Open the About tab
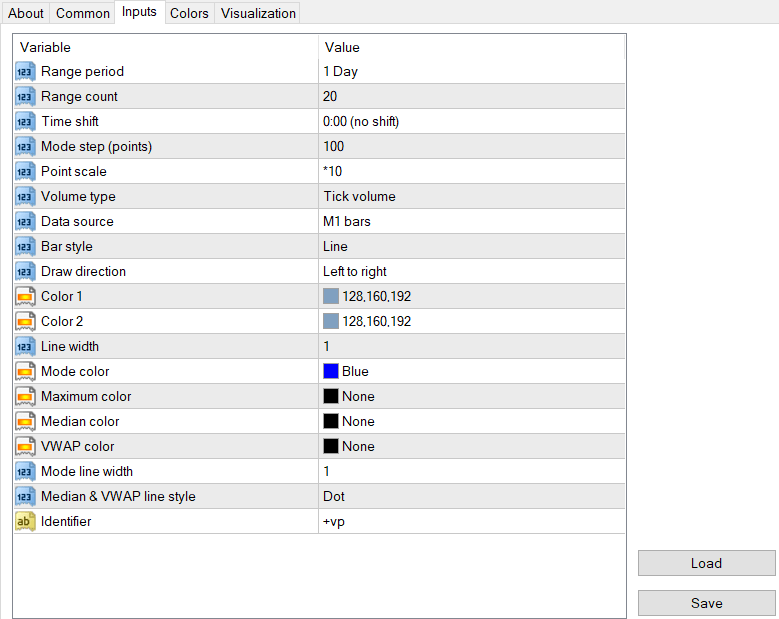 tap(25, 13)
